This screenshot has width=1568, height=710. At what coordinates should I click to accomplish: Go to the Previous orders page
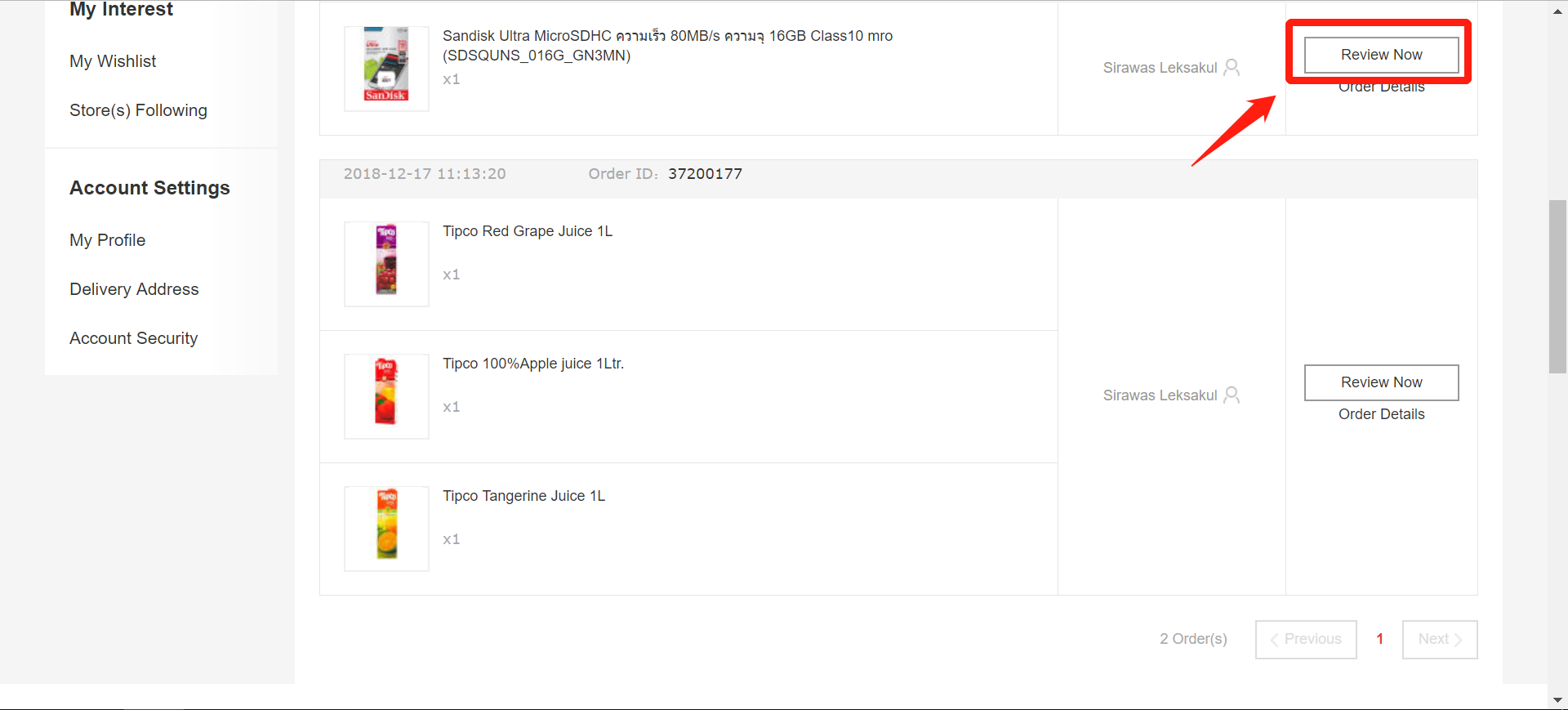1306,639
